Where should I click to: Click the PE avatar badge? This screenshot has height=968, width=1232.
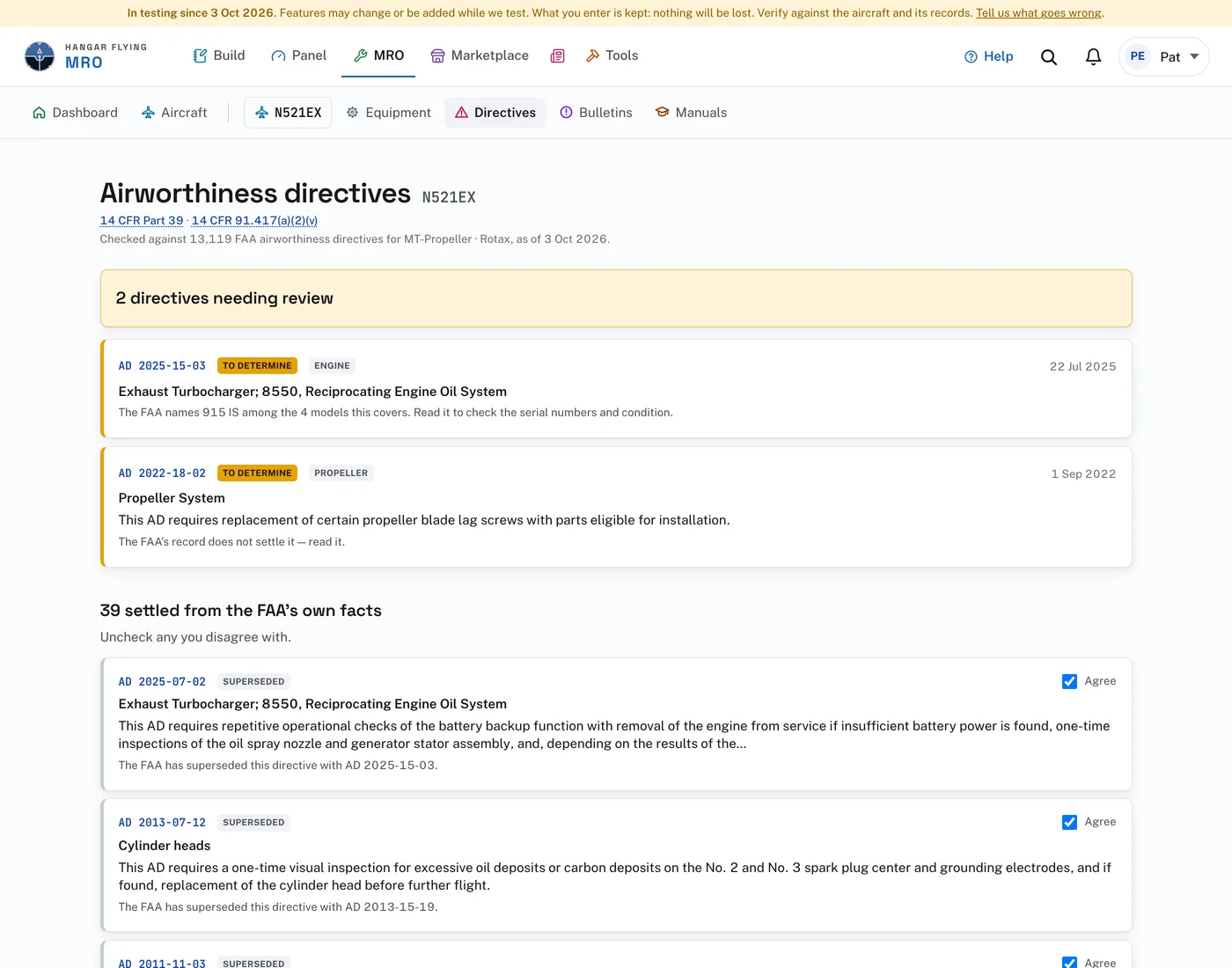point(1137,56)
